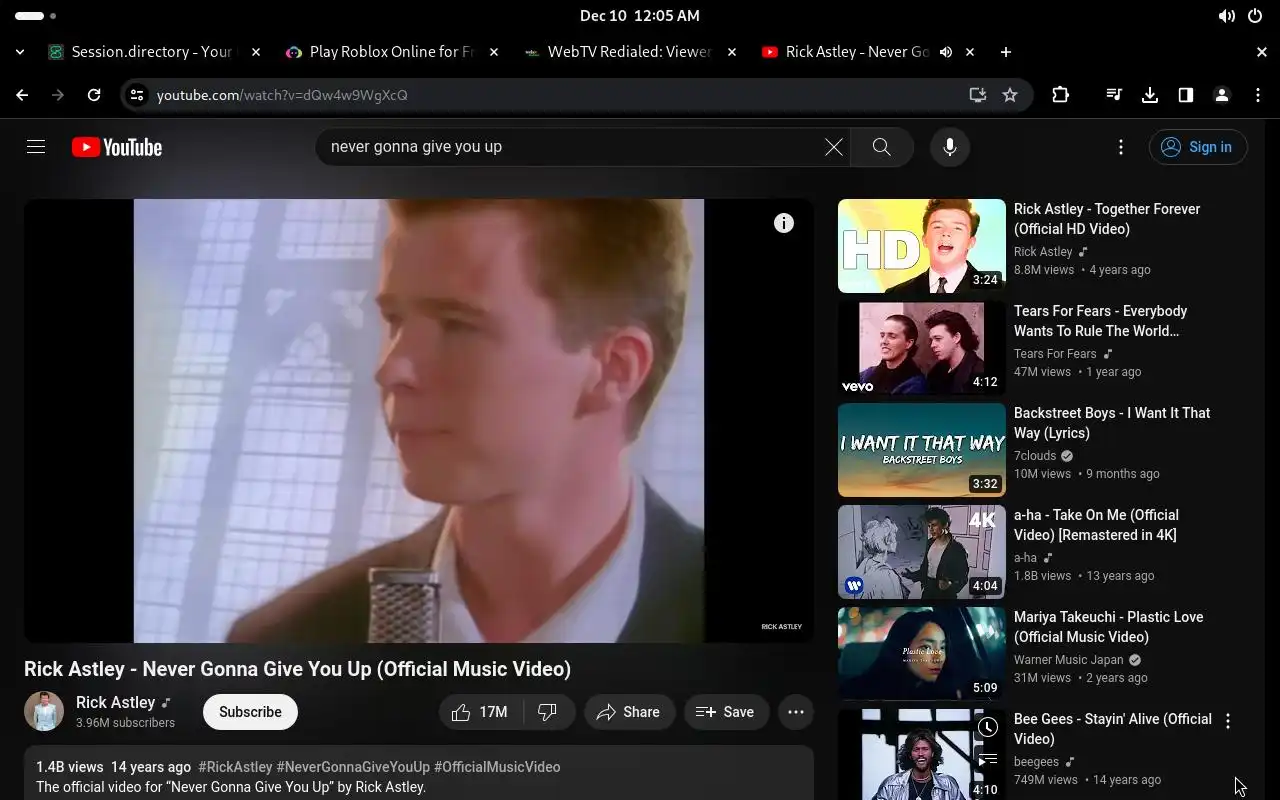1280x800 pixels.
Task: Mute the Rick Astley tab audio
Action: tap(945, 52)
